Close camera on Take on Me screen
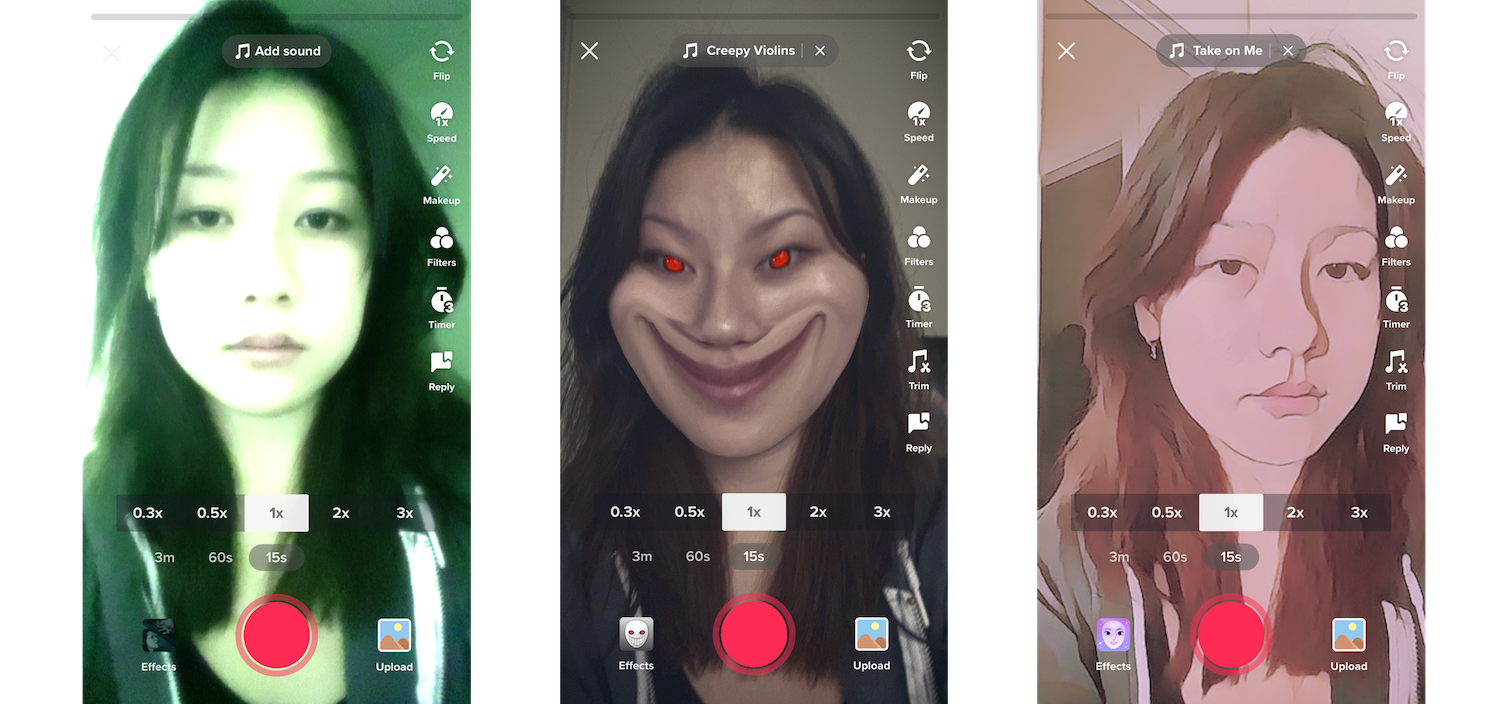 1067,50
